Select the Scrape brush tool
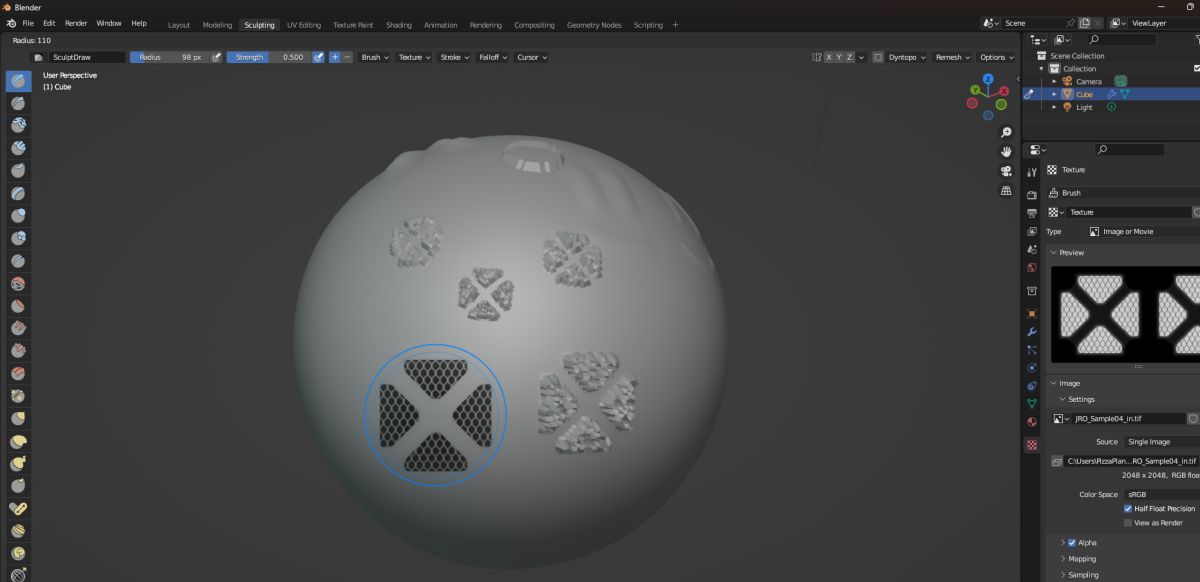Screen dimensions: 1200x582 18,351
